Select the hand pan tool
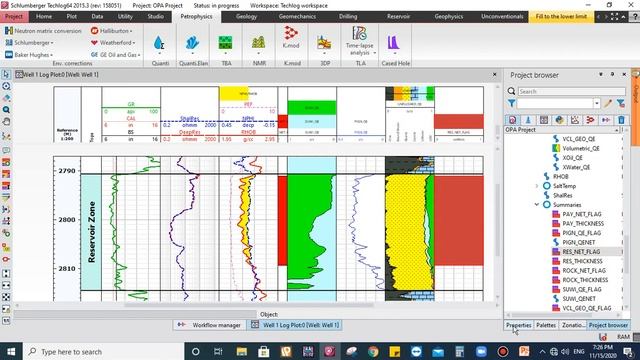640x360 pixels. [x=6, y=122]
